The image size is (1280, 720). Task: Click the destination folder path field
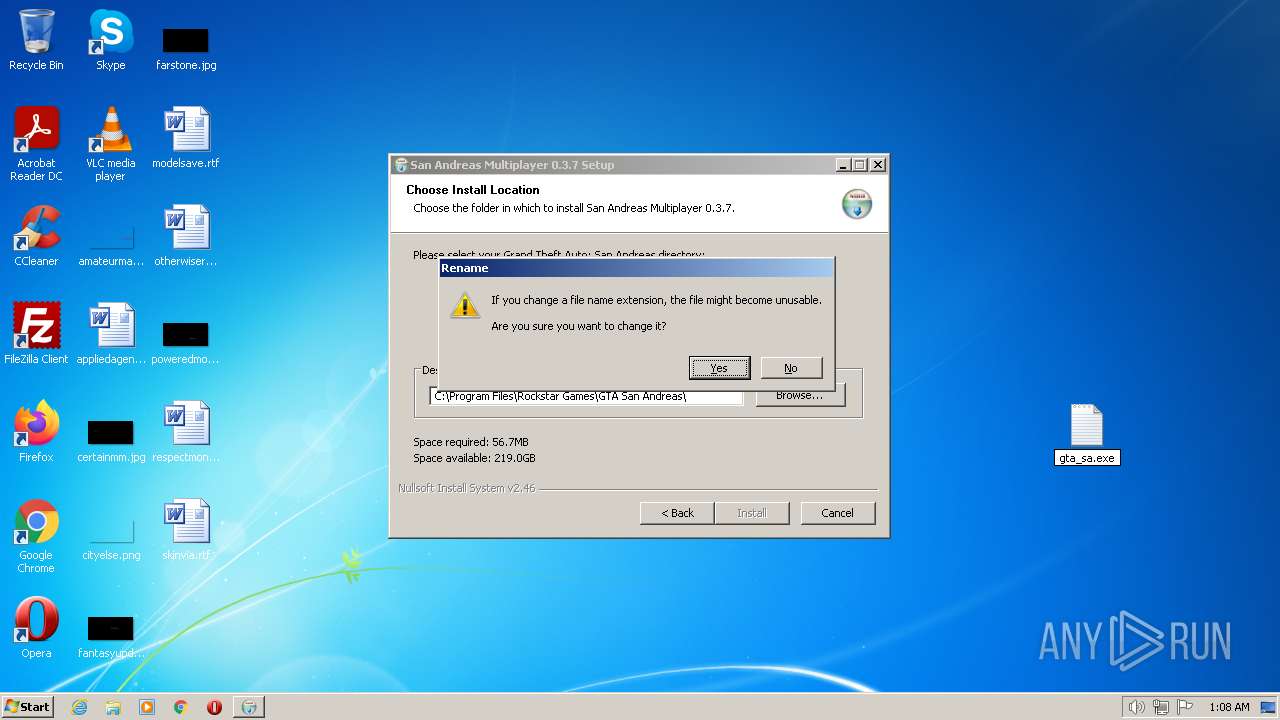click(587, 396)
